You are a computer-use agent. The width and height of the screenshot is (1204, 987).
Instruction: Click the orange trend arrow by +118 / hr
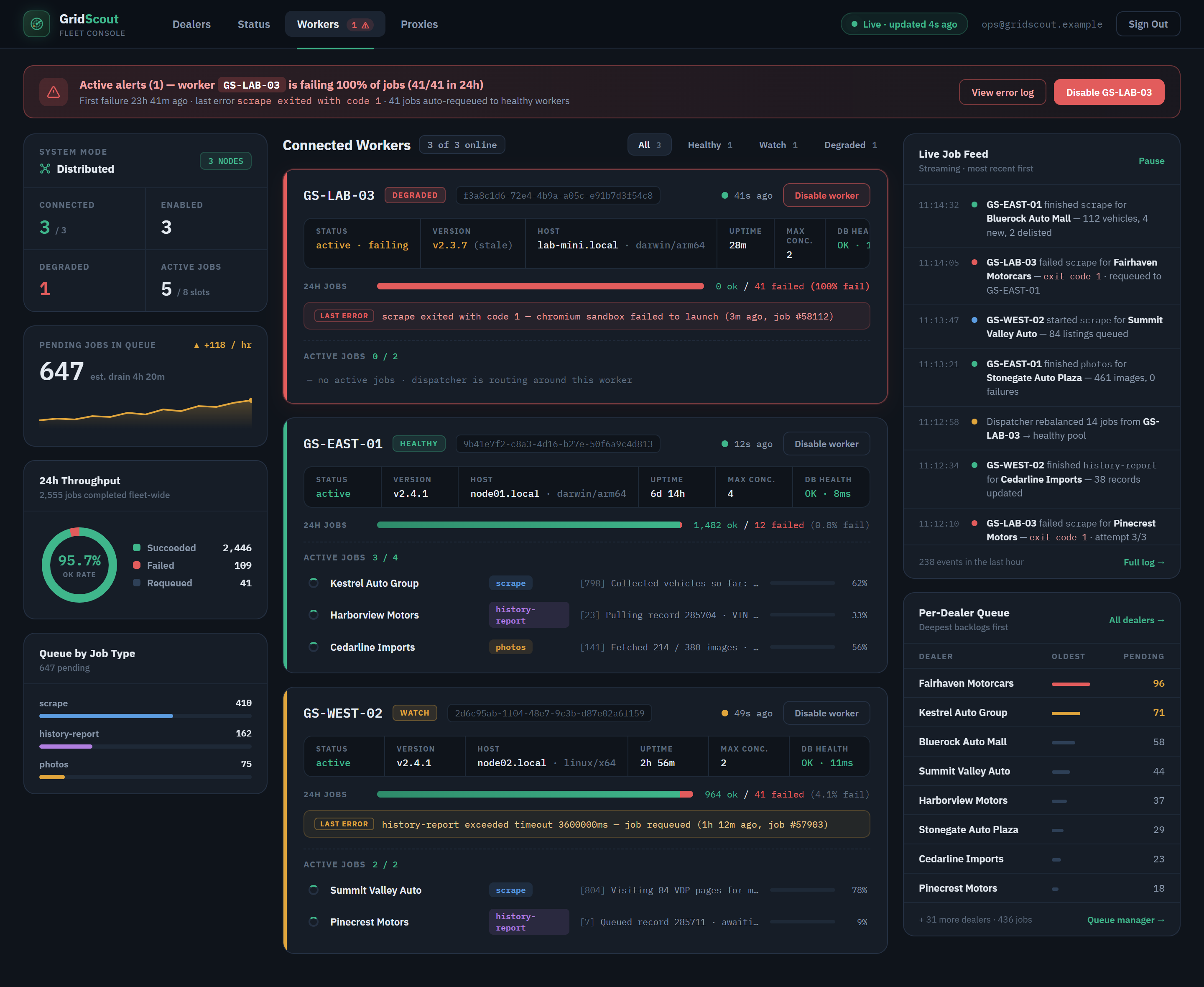[196, 345]
